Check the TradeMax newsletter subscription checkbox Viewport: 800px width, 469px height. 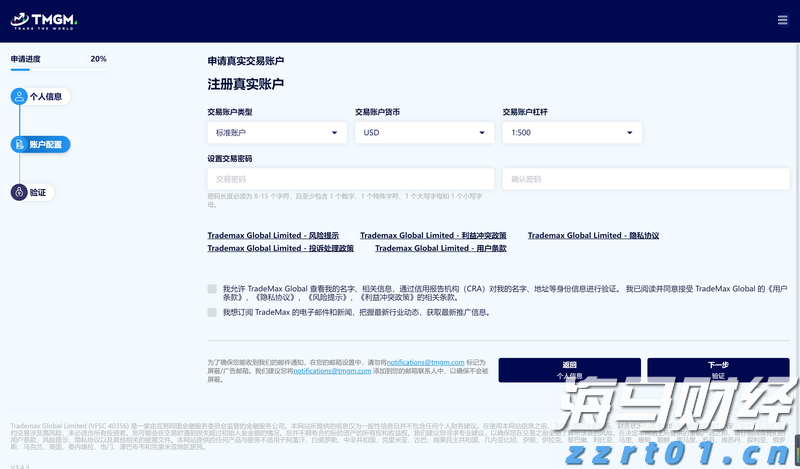212,312
